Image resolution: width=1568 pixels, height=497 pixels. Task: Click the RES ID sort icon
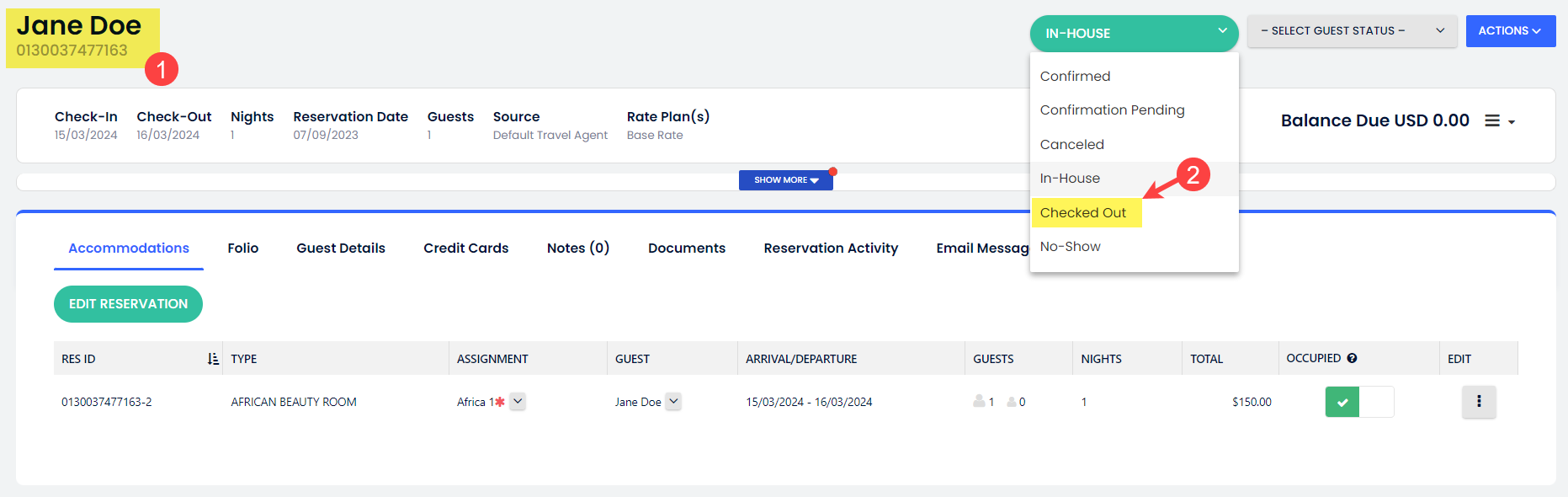click(x=213, y=359)
